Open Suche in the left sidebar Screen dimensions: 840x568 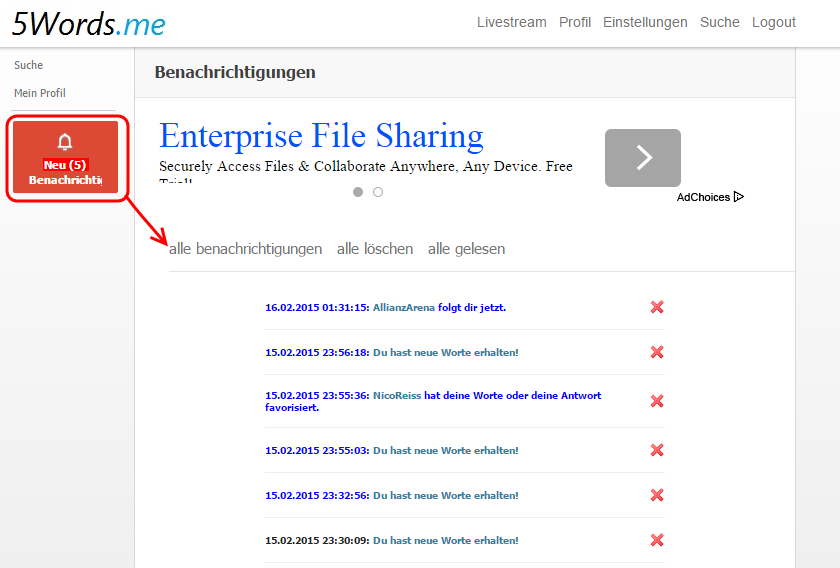point(28,65)
